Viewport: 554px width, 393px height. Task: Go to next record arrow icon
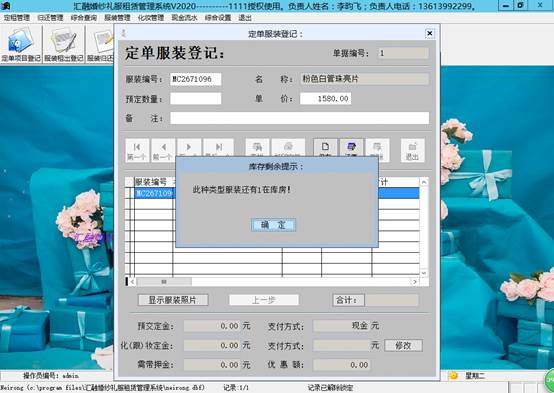click(x=189, y=148)
